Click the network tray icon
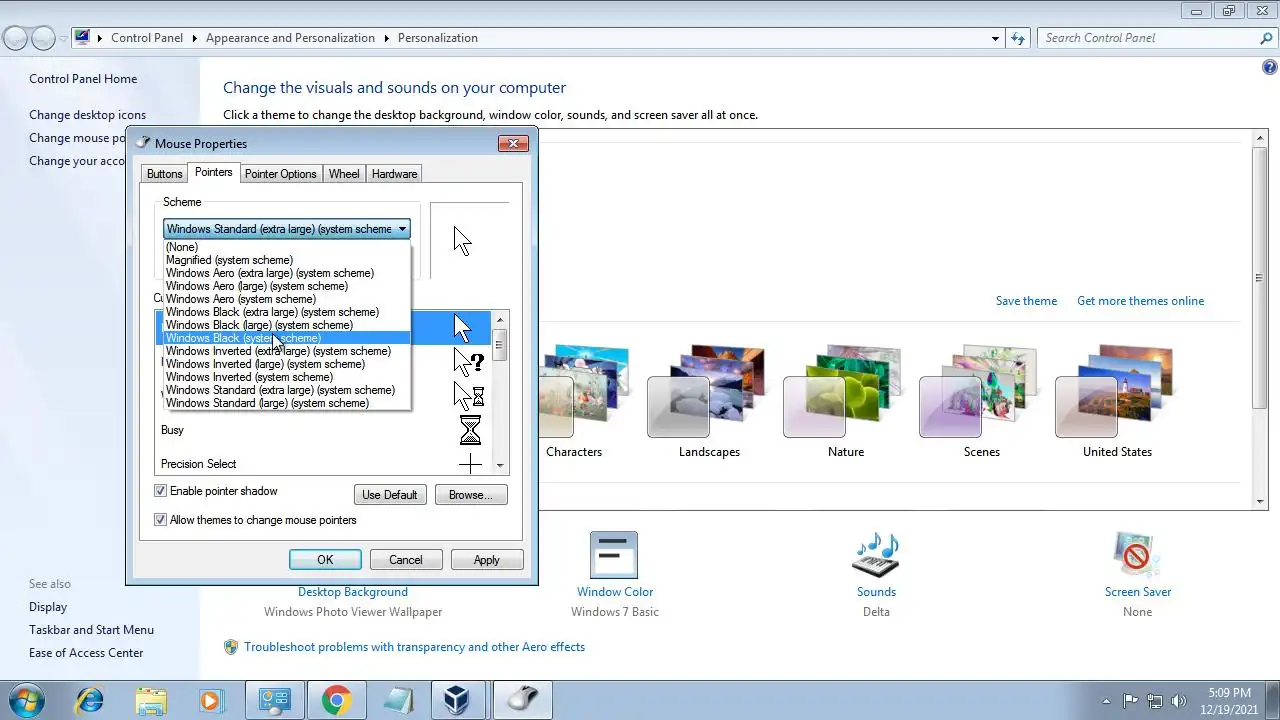 (x=1155, y=701)
